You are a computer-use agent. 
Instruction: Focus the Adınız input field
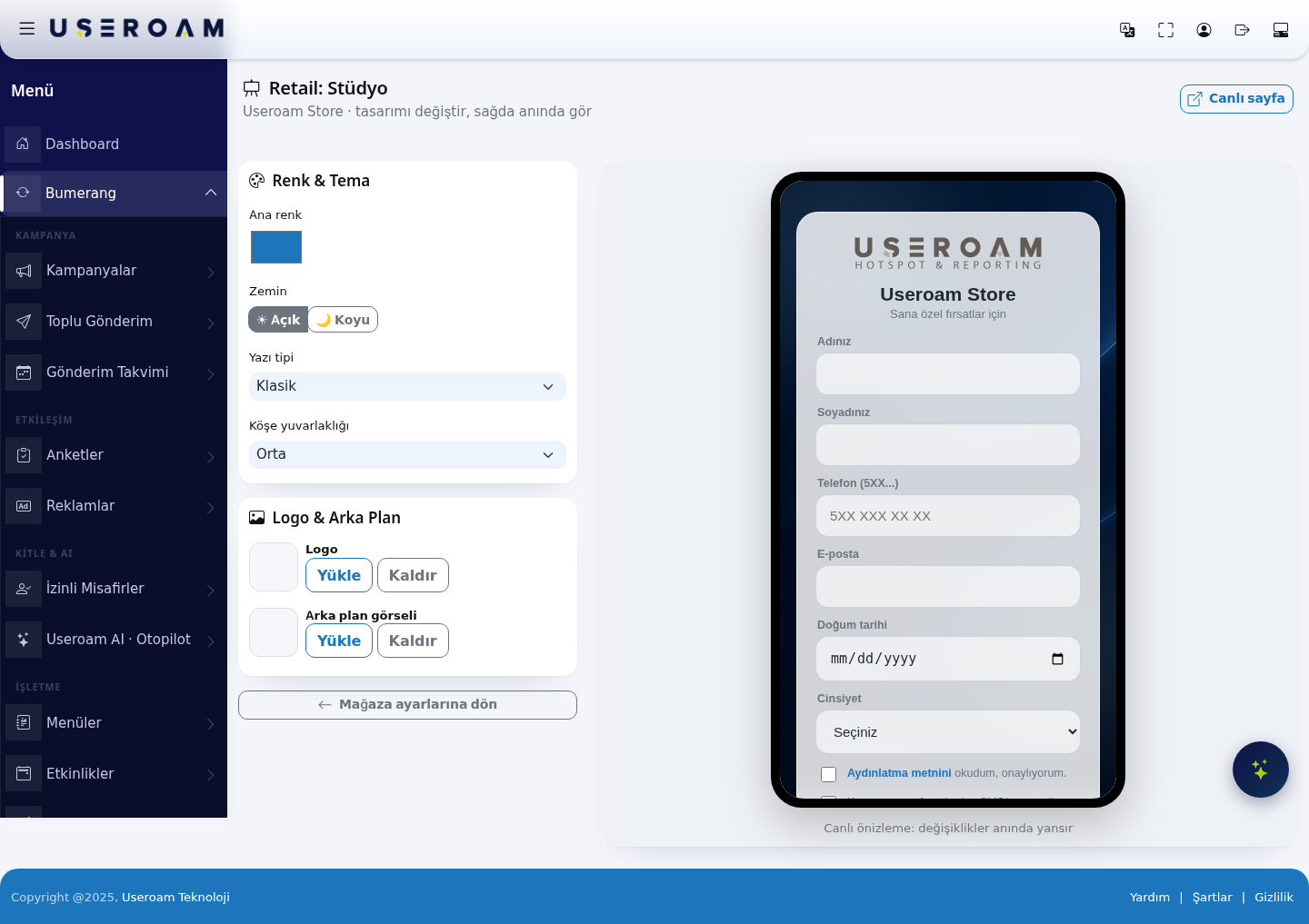tap(948, 374)
